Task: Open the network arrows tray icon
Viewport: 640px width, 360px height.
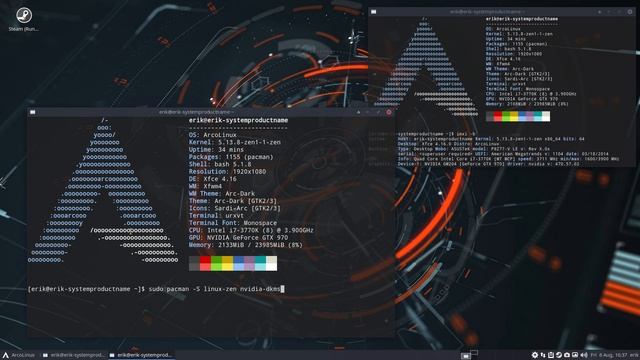Action: click(x=543, y=355)
